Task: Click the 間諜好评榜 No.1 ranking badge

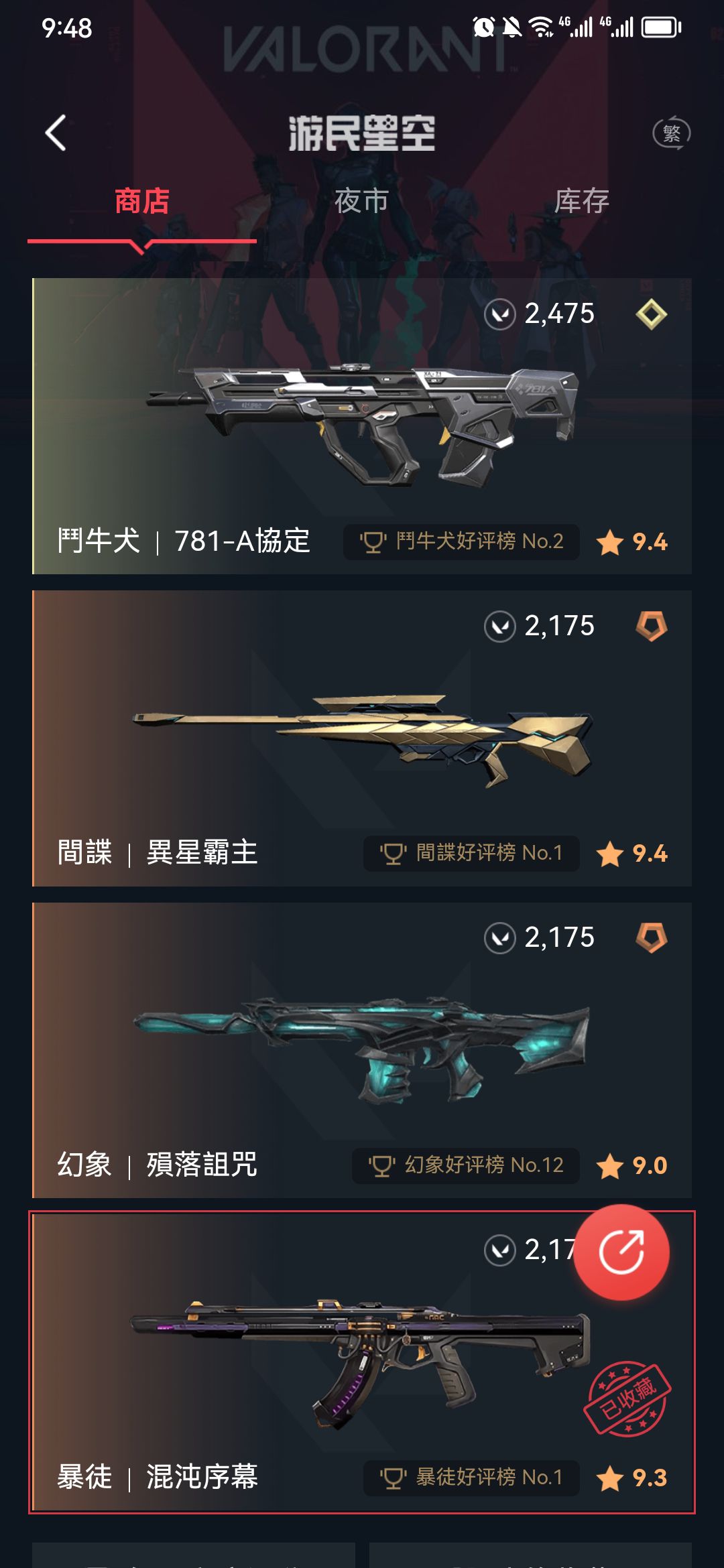Action: (x=471, y=853)
